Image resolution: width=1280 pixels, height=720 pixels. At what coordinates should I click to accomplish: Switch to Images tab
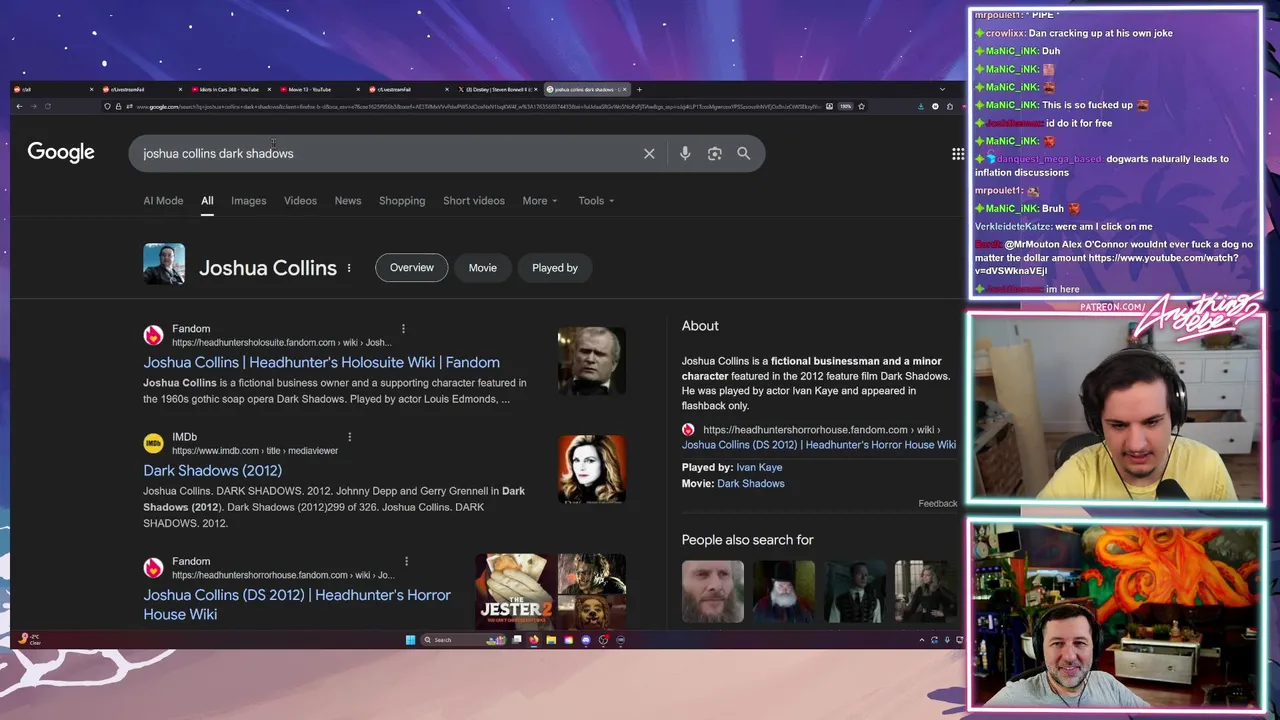[x=249, y=201]
